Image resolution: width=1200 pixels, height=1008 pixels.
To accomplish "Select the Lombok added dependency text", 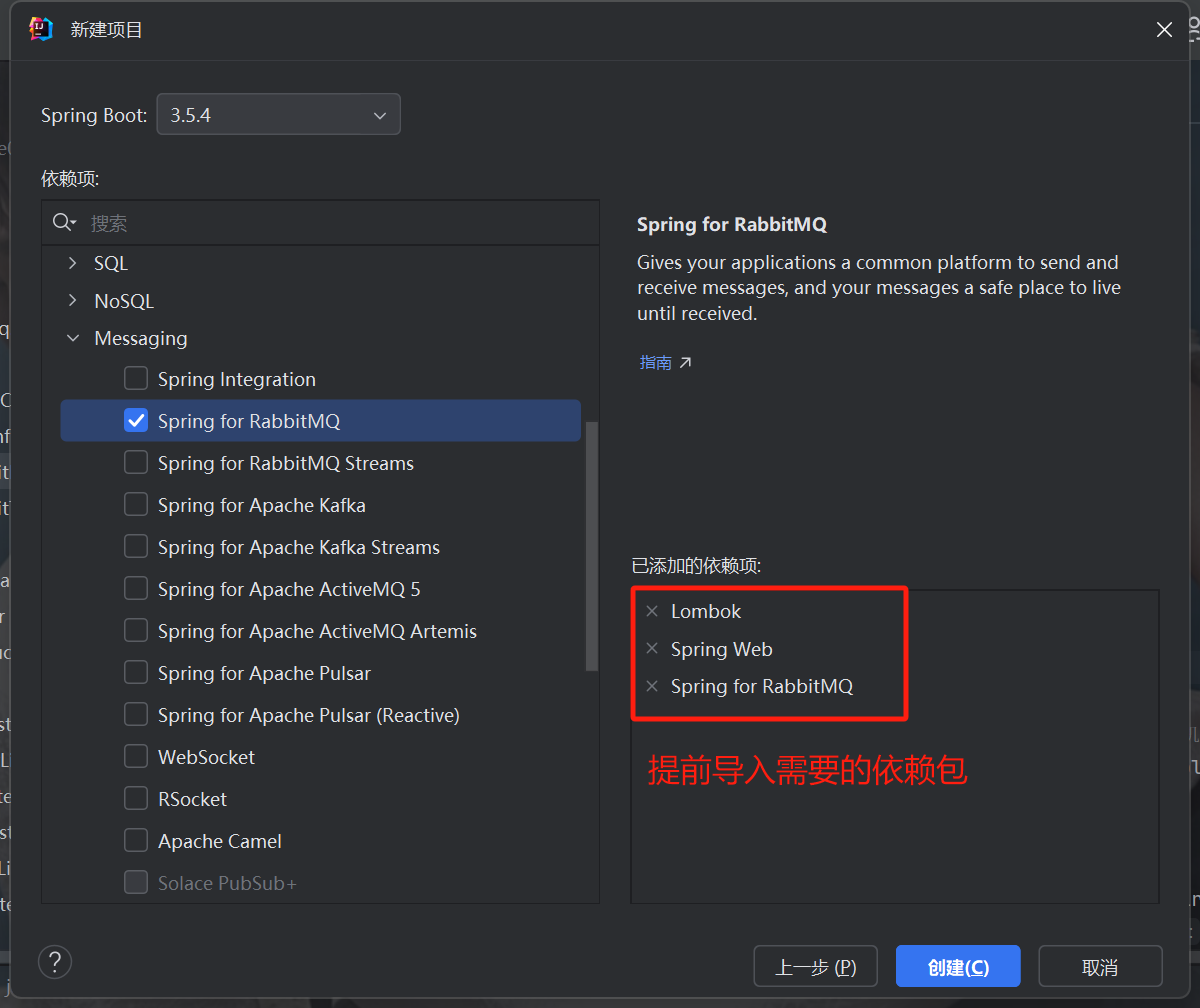I will point(706,611).
